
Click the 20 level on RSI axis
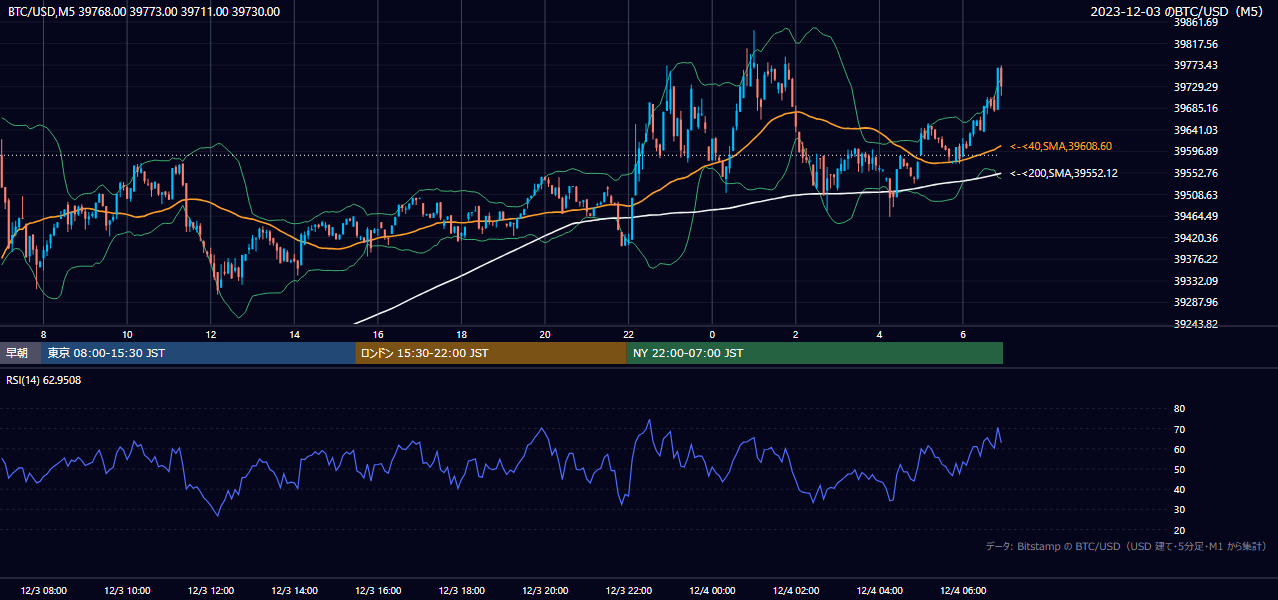tap(1179, 530)
